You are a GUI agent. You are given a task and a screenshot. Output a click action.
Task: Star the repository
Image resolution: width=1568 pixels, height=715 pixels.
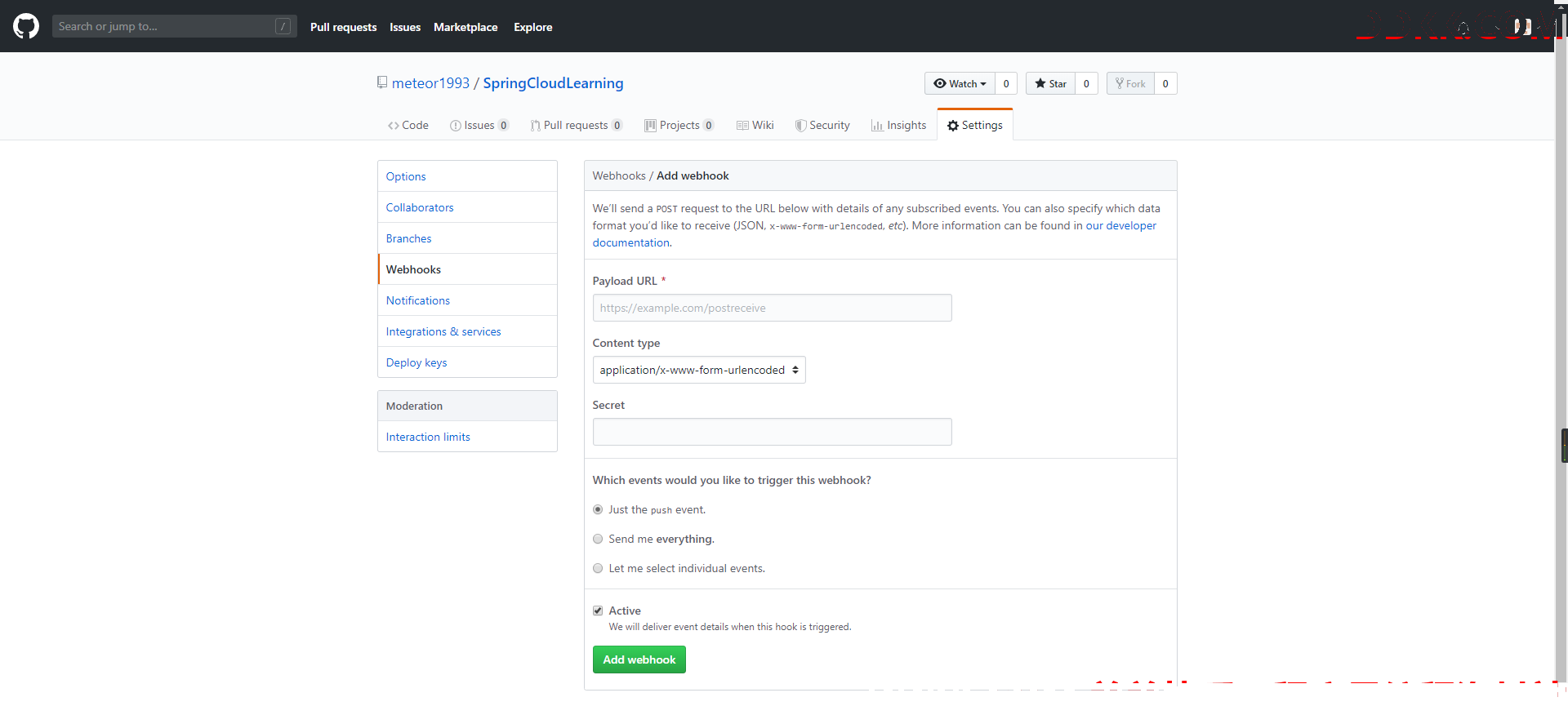coord(1050,83)
